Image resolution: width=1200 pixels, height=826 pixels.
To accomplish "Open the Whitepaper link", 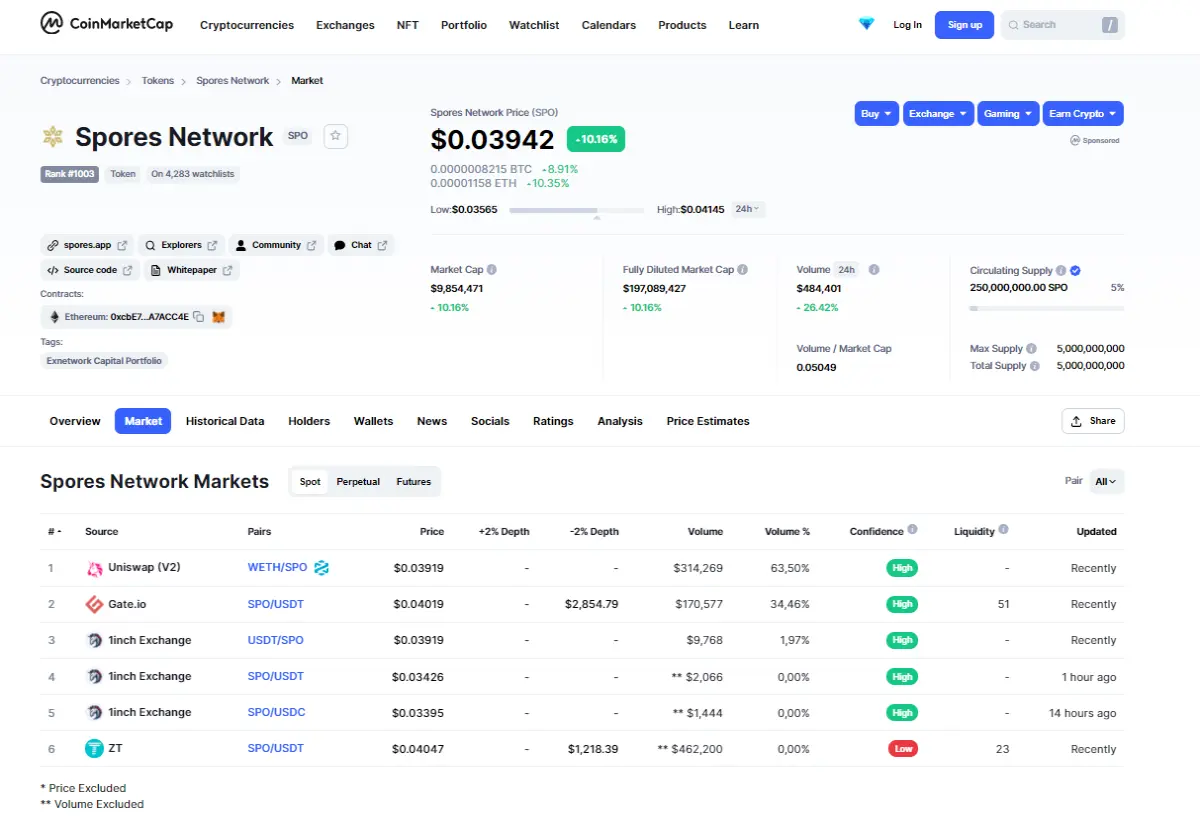I will point(192,270).
